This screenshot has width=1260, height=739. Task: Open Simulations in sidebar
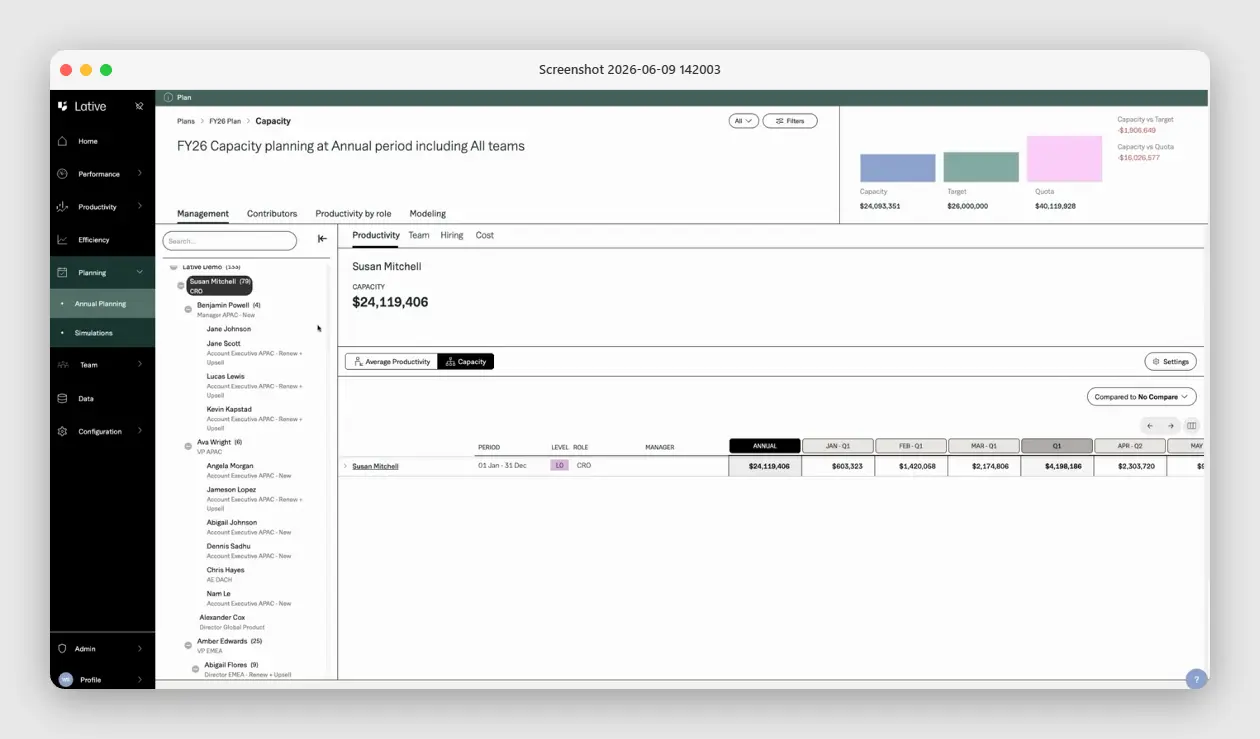click(x=103, y=333)
